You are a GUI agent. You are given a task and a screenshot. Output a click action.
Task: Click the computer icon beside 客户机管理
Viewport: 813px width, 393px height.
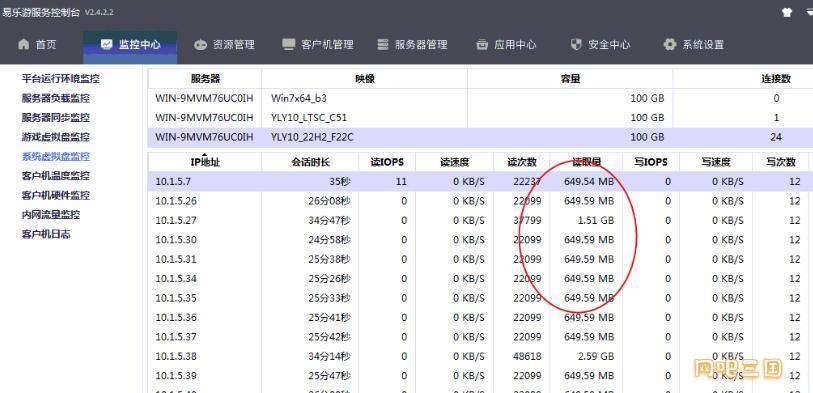point(288,44)
